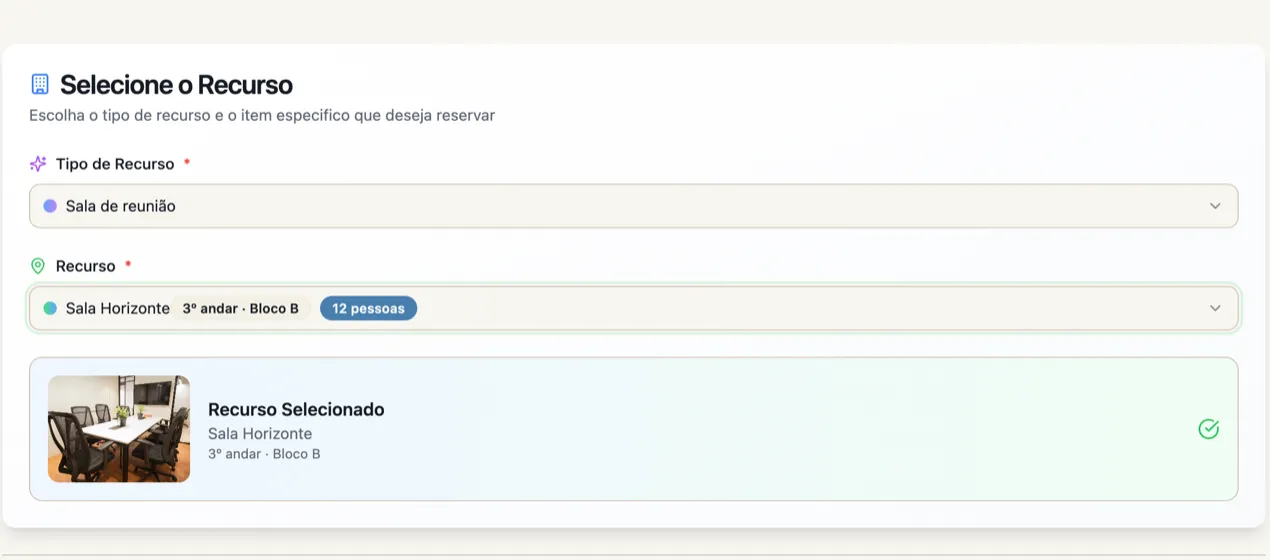Click the green checkmark circle icon in the selected card
This screenshot has width=1270, height=560.
tap(1208, 429)
